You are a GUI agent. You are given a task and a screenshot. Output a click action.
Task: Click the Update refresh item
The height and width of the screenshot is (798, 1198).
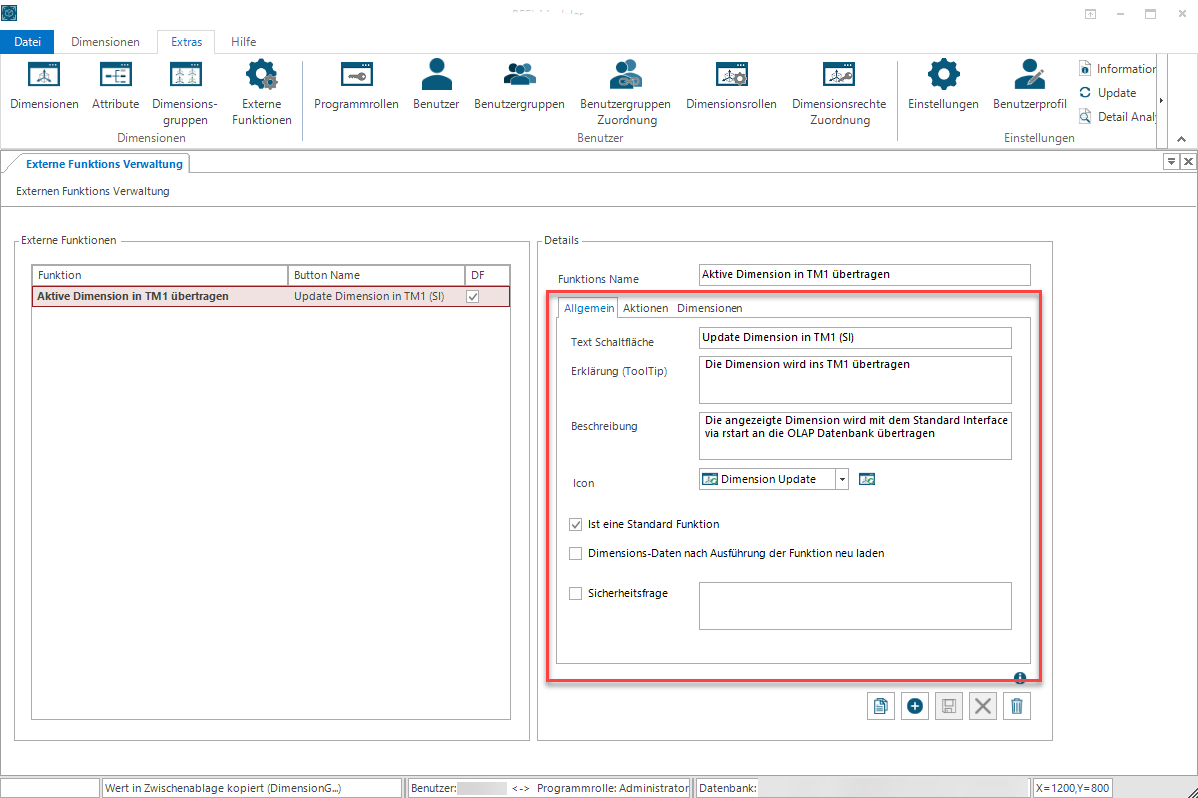coord(1108,92)
